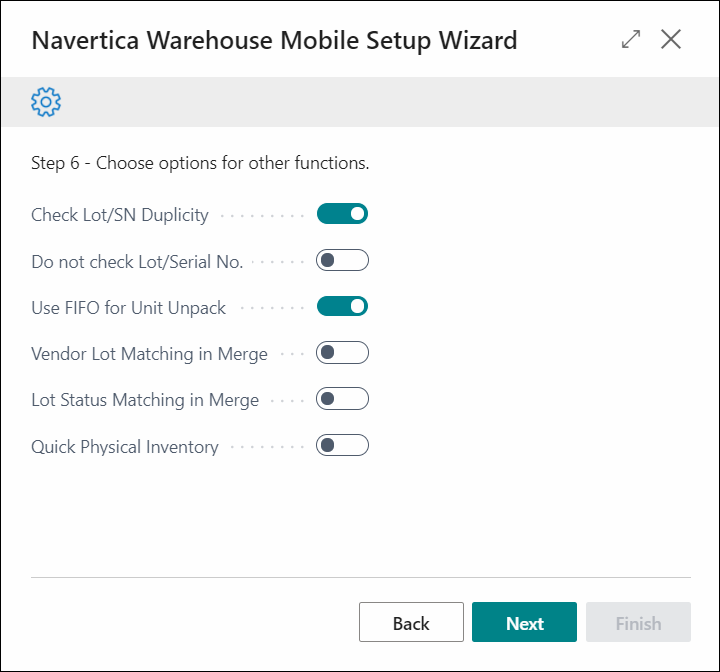Click the Vendor Lot Matching in Merge label

(x=149, y=354)
